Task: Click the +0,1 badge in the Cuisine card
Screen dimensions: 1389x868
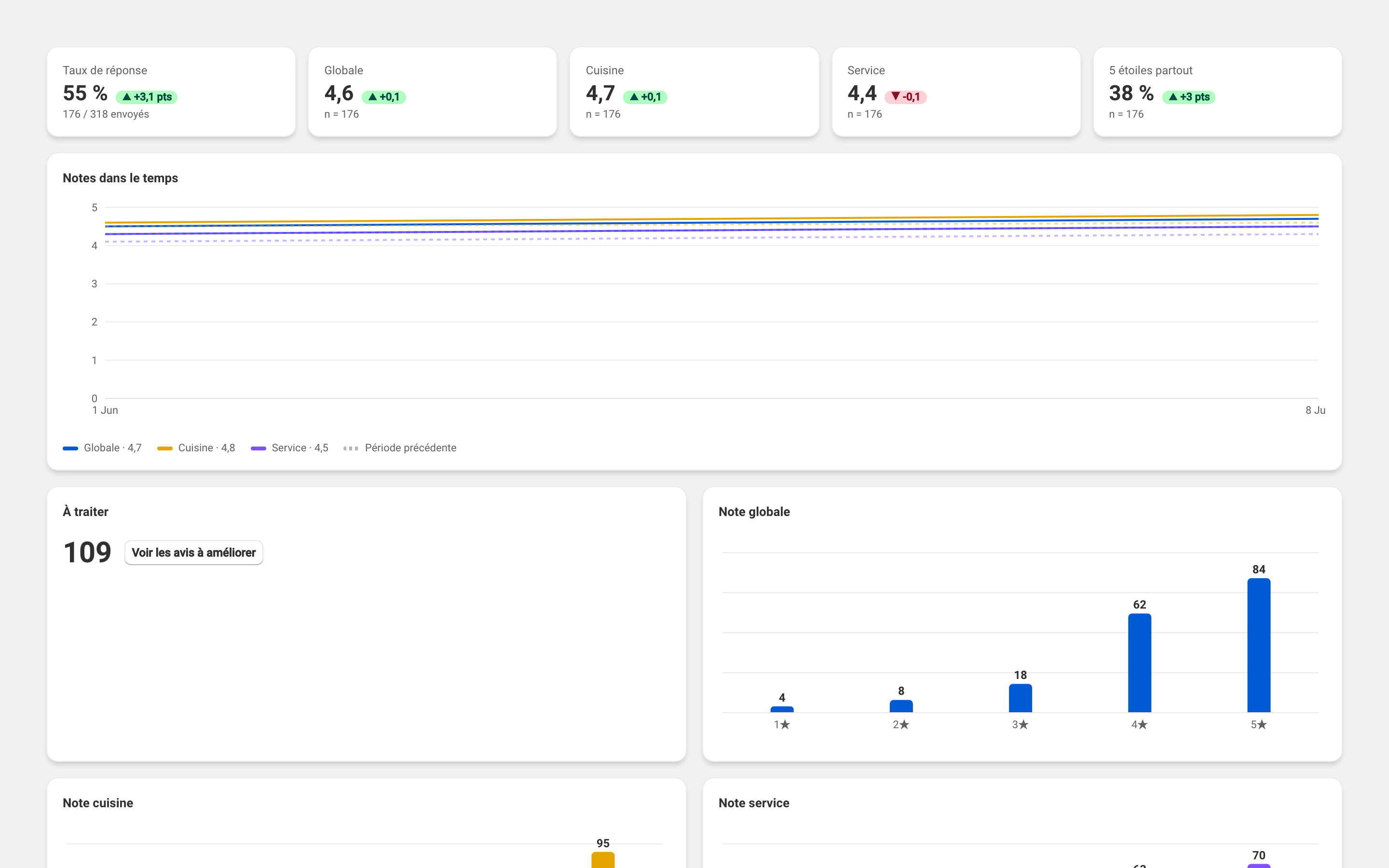Action: tap(645, 97)
